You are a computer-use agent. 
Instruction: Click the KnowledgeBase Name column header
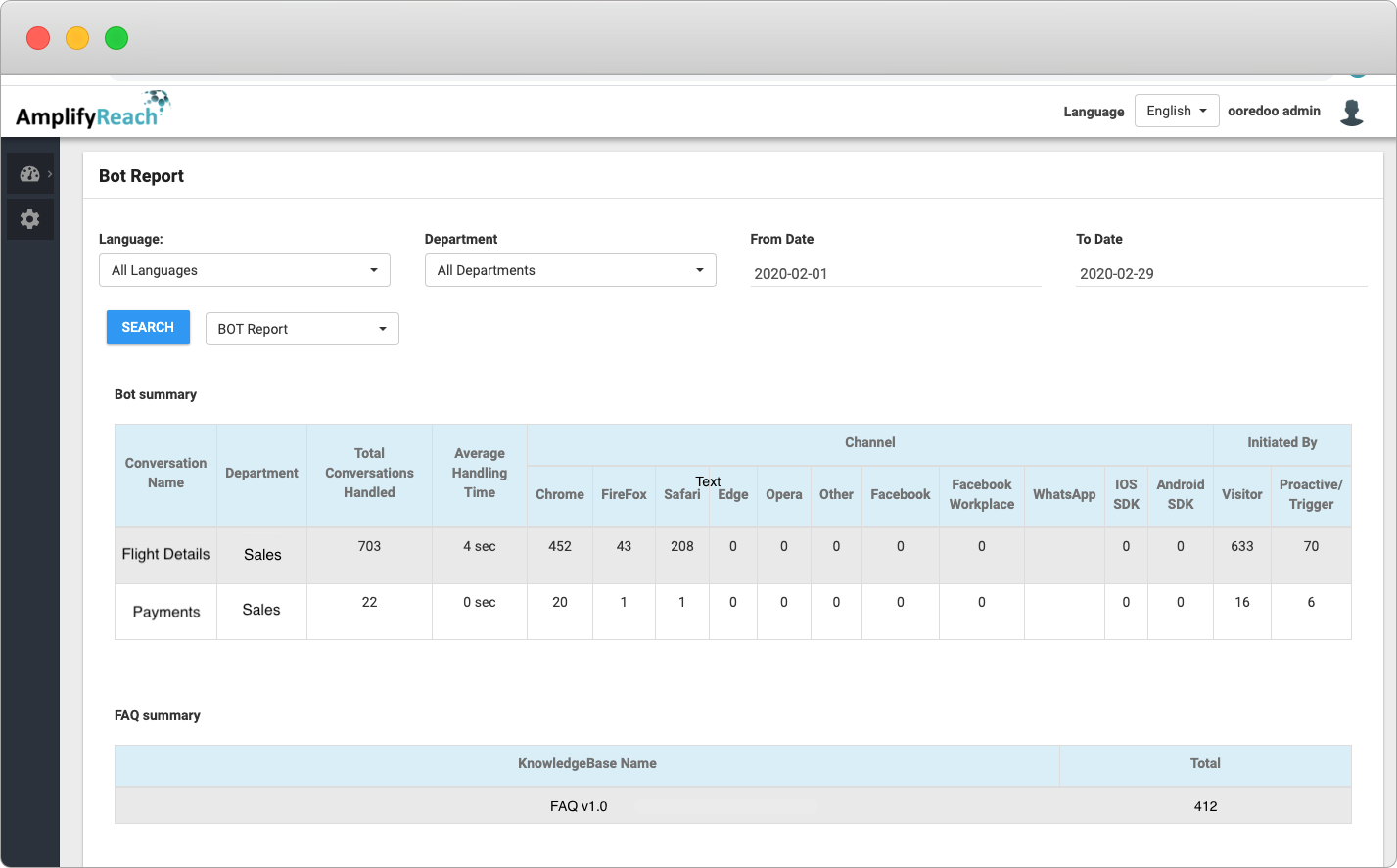586,763
